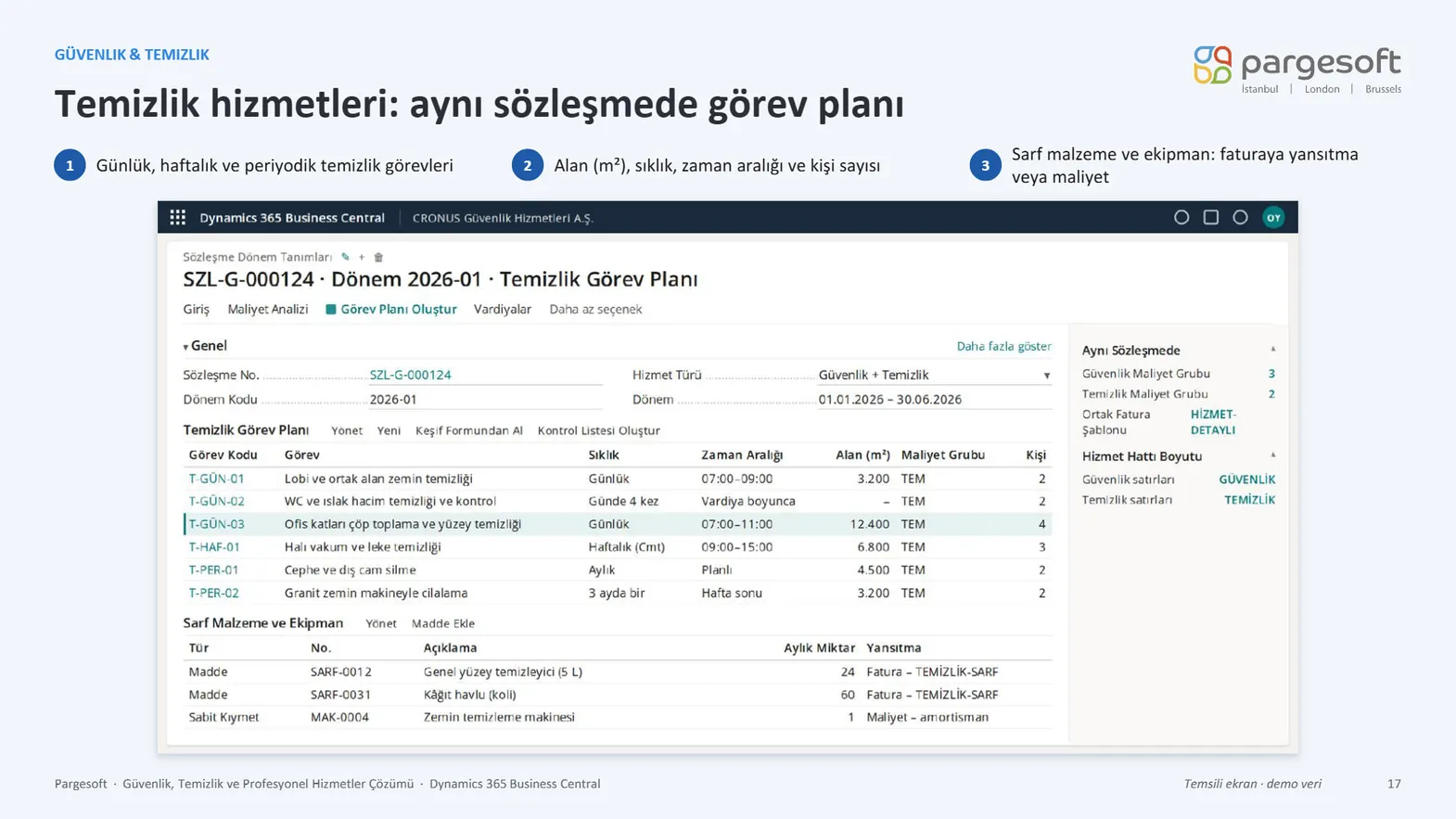Click the square icon in the top bar
Image resolution: width=1456 pixels, height=819 pixels.
1210,217
